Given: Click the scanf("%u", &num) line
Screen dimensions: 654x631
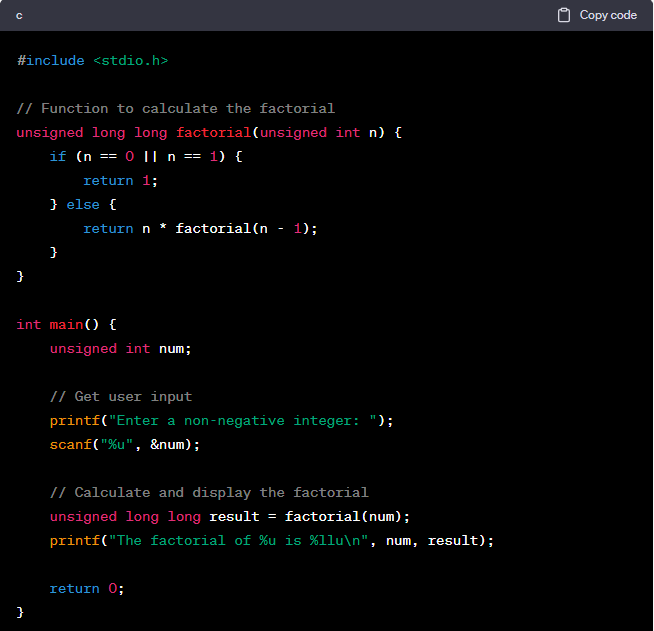Looking at the screenshot, I should (x=125, y=444).
